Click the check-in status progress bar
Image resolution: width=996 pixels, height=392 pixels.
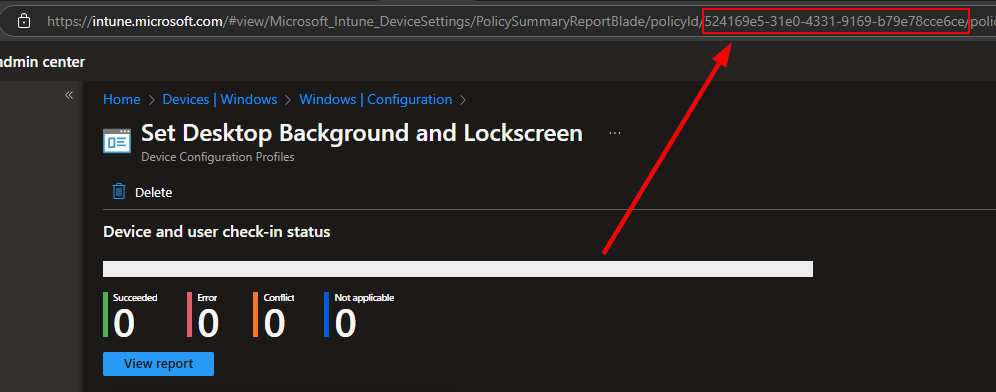pyautogui.click(x=458, y=269)
